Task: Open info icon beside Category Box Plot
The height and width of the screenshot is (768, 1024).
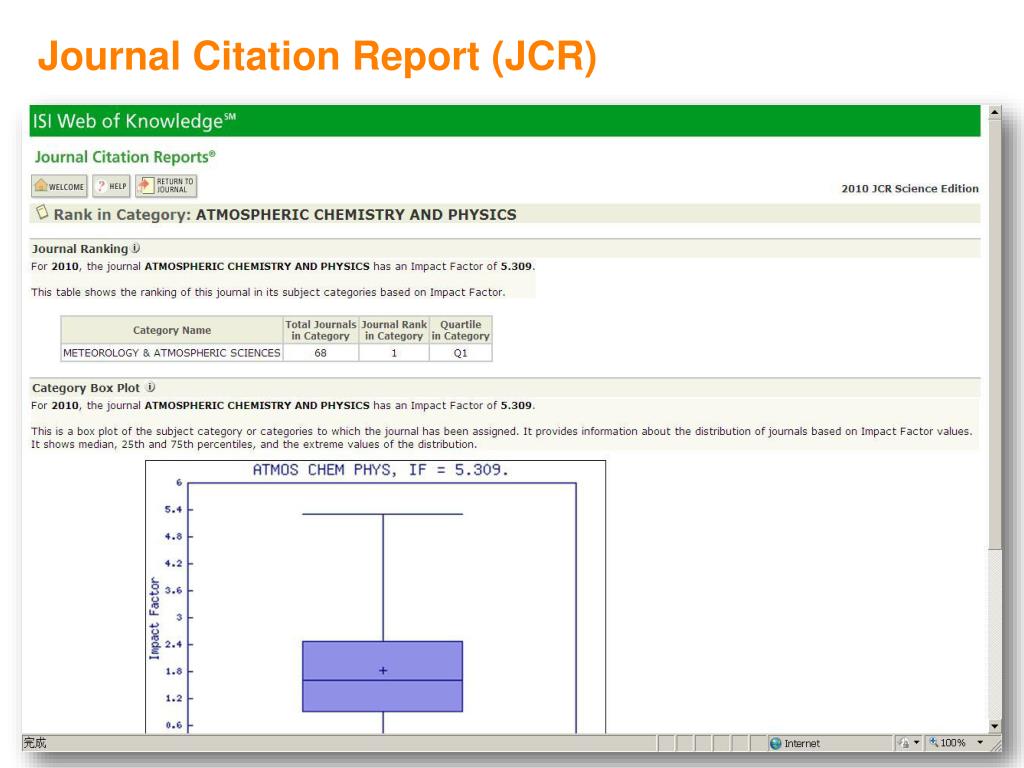Action: pyautogui.click(x=150, y=387)
